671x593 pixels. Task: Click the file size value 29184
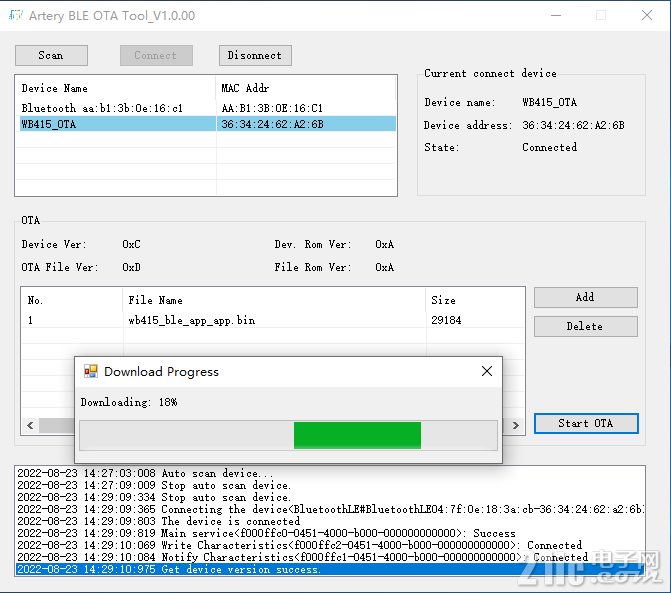coord(446,320)
